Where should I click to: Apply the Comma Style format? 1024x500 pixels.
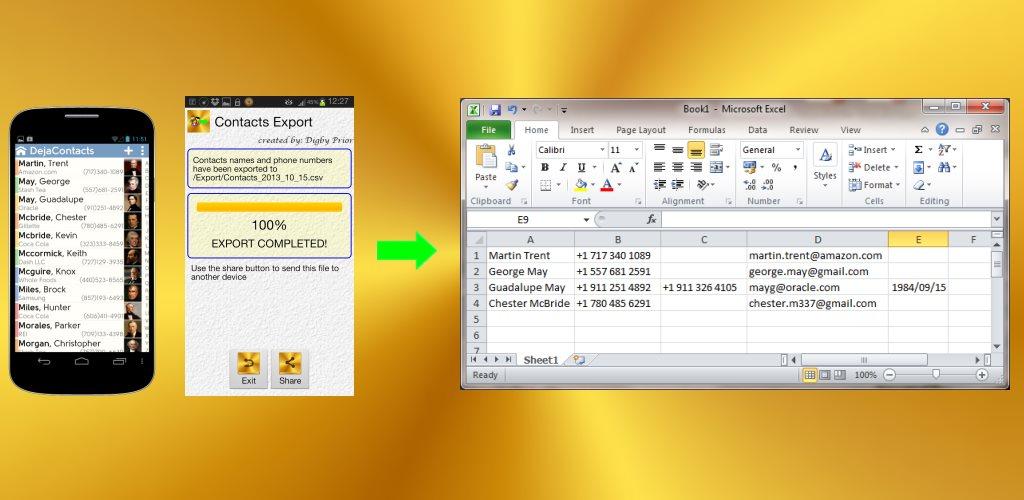pos(795,168)
